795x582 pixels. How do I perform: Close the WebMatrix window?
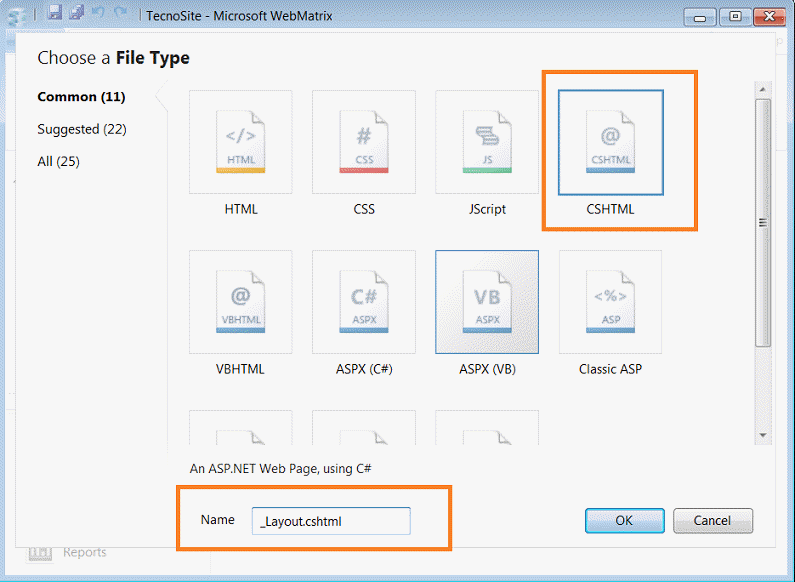[770, 17]
